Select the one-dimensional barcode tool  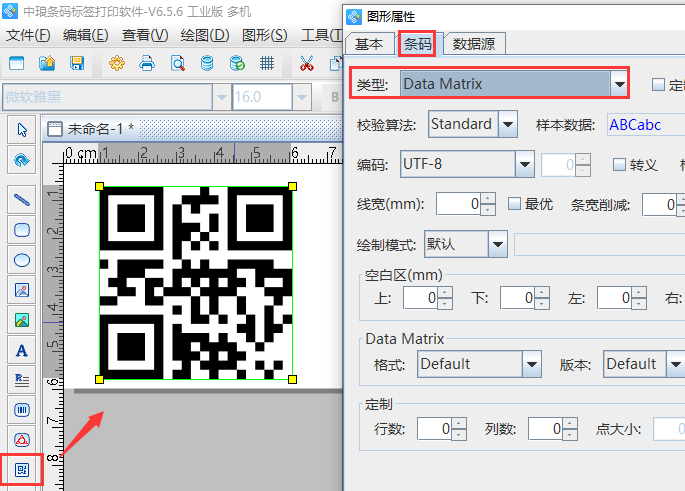tap(22, 410)
